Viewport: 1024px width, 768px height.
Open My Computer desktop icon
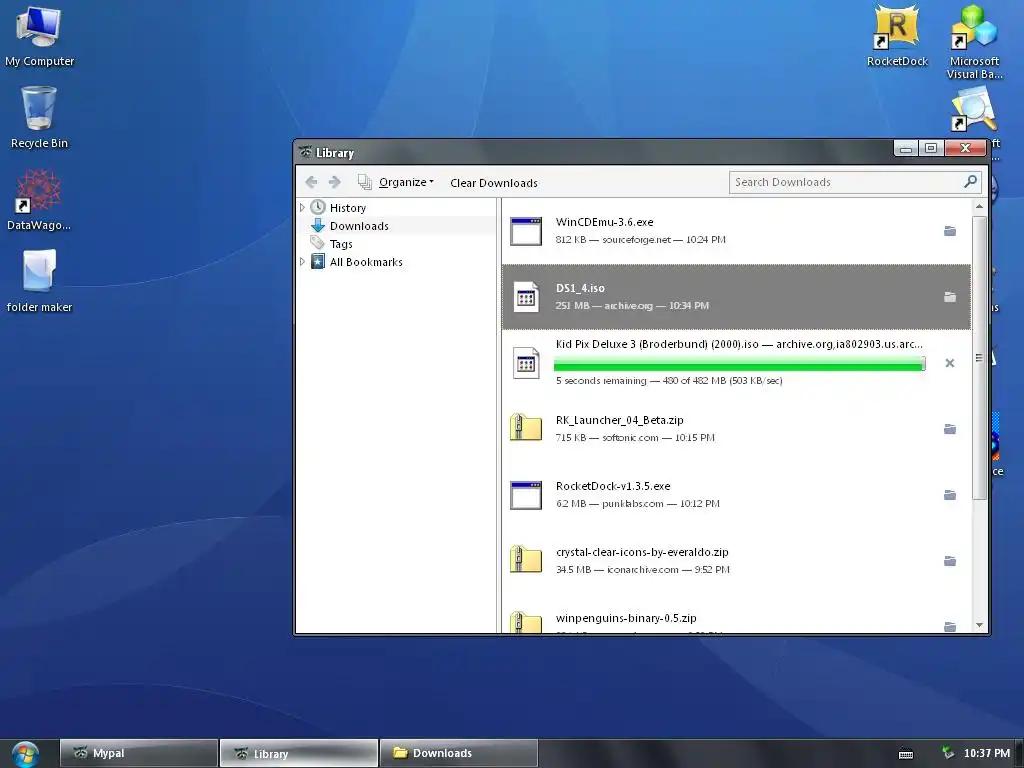[39, 35]
